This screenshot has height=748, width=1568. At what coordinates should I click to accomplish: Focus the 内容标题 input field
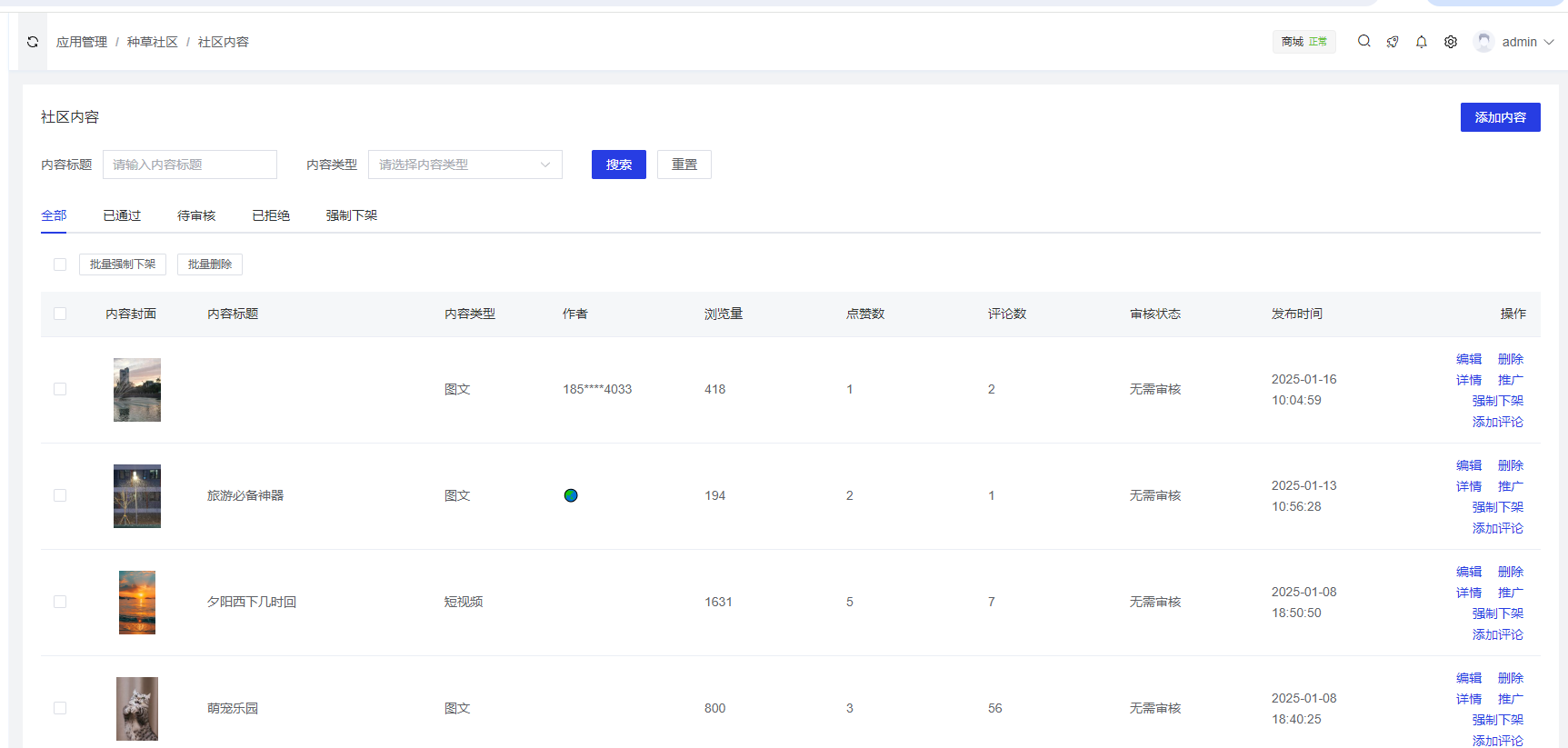189,165
